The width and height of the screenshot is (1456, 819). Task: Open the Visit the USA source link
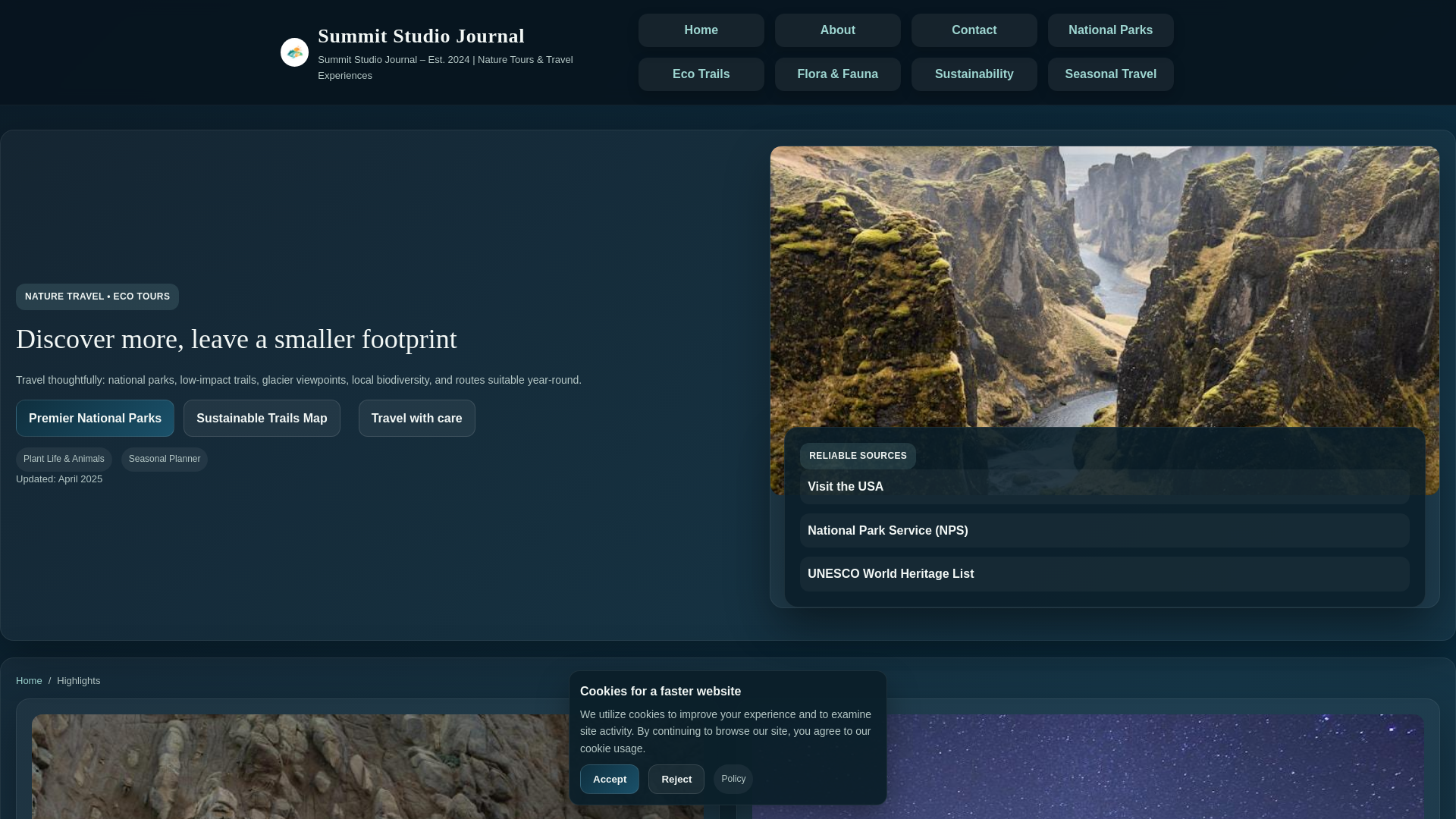click(1104, 487)
